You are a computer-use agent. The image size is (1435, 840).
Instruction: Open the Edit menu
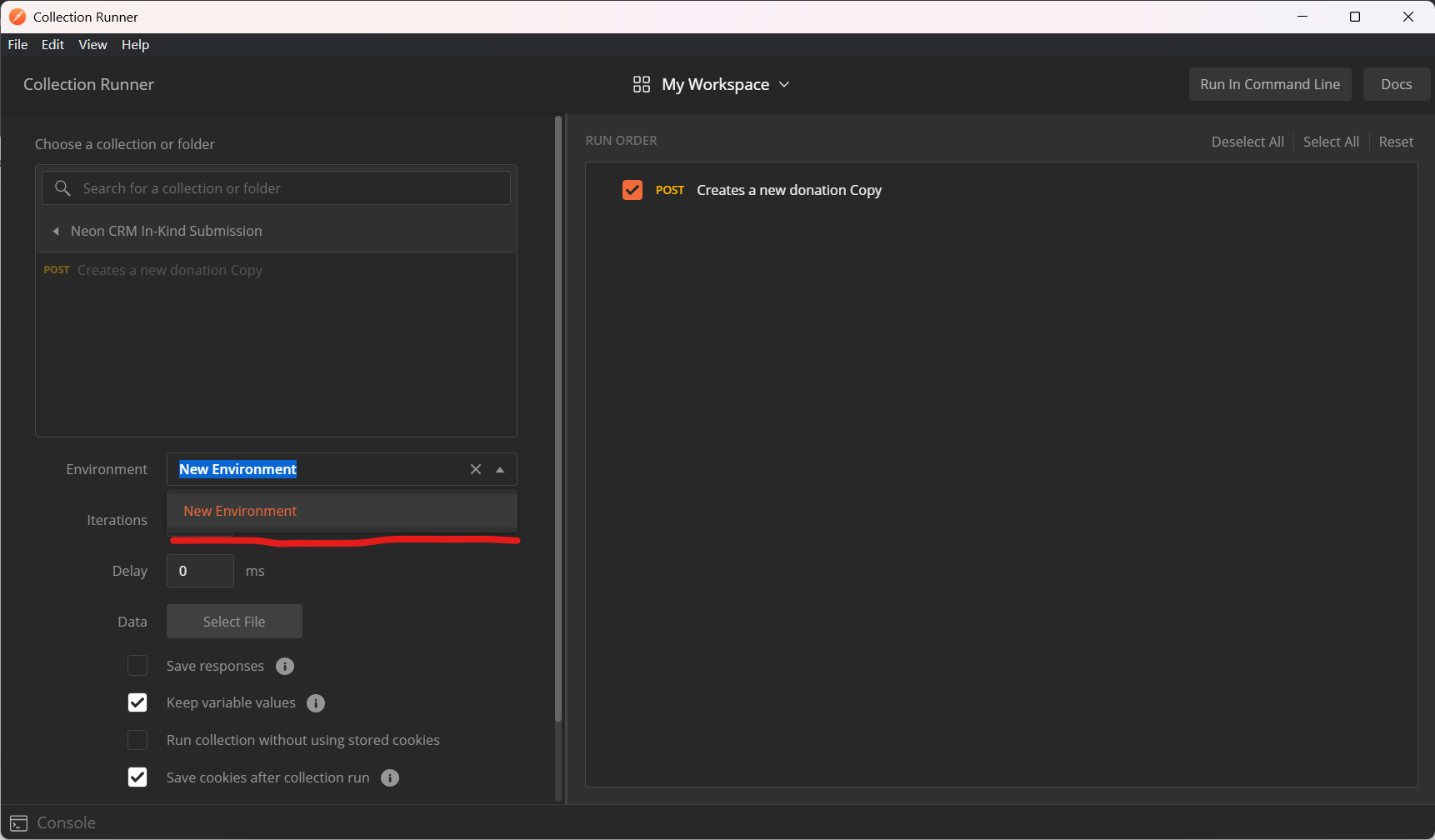pos(52,45)
